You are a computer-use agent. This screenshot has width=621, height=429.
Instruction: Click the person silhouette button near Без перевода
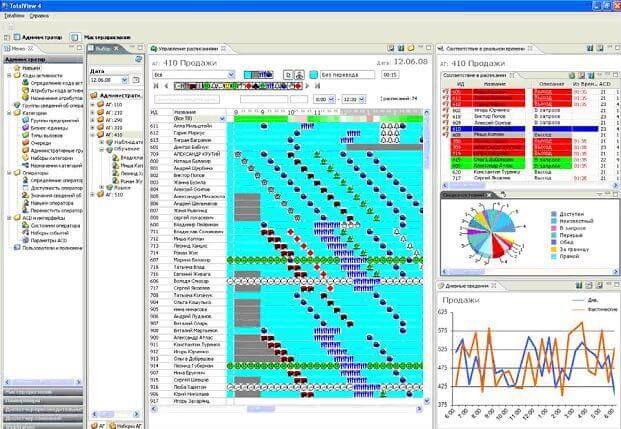299,74
